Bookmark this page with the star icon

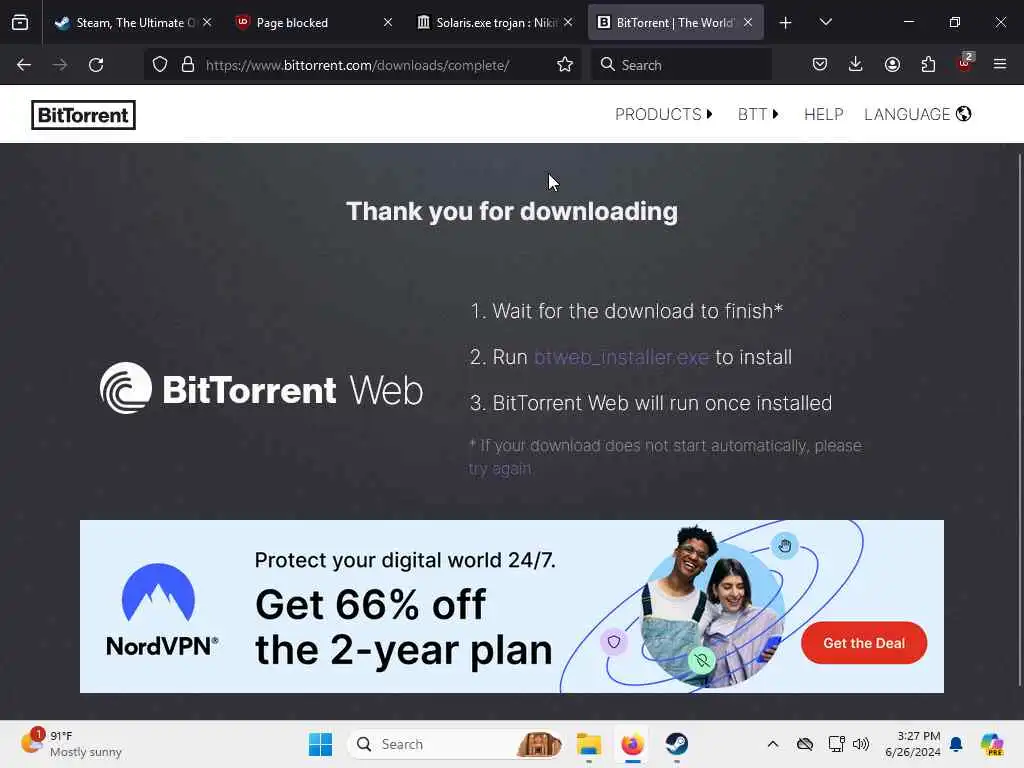(x=565, y=65)
